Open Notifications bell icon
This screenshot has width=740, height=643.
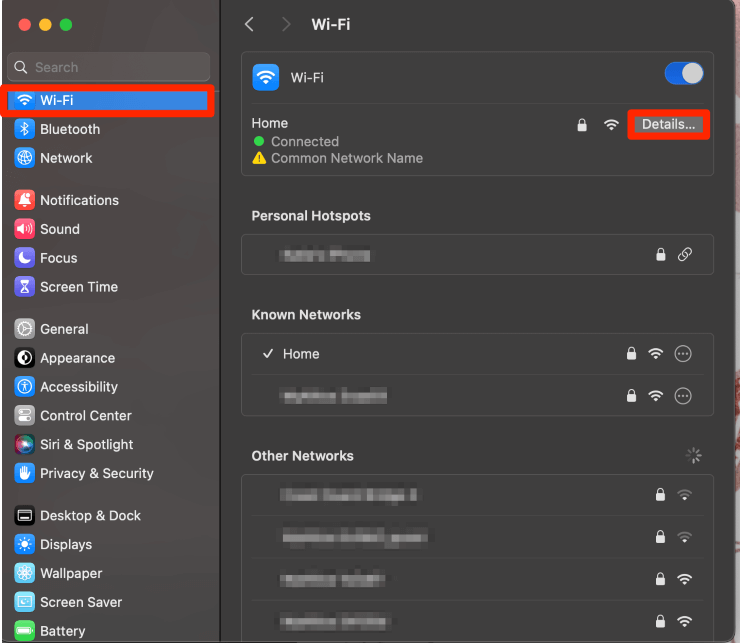[25, 200]
